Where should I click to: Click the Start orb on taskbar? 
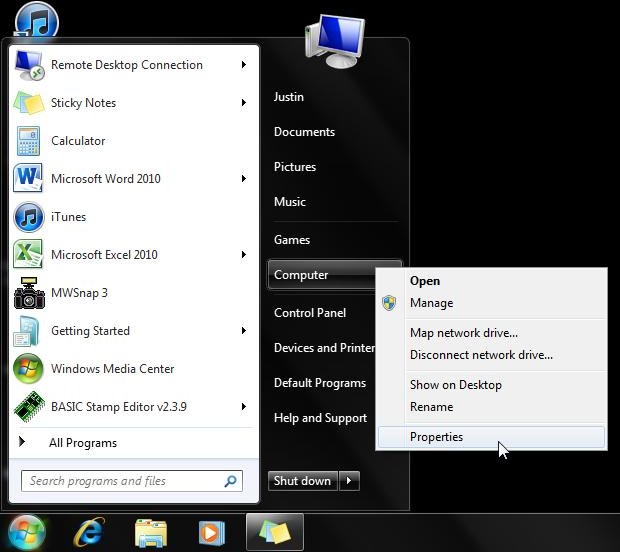point(26,532)
